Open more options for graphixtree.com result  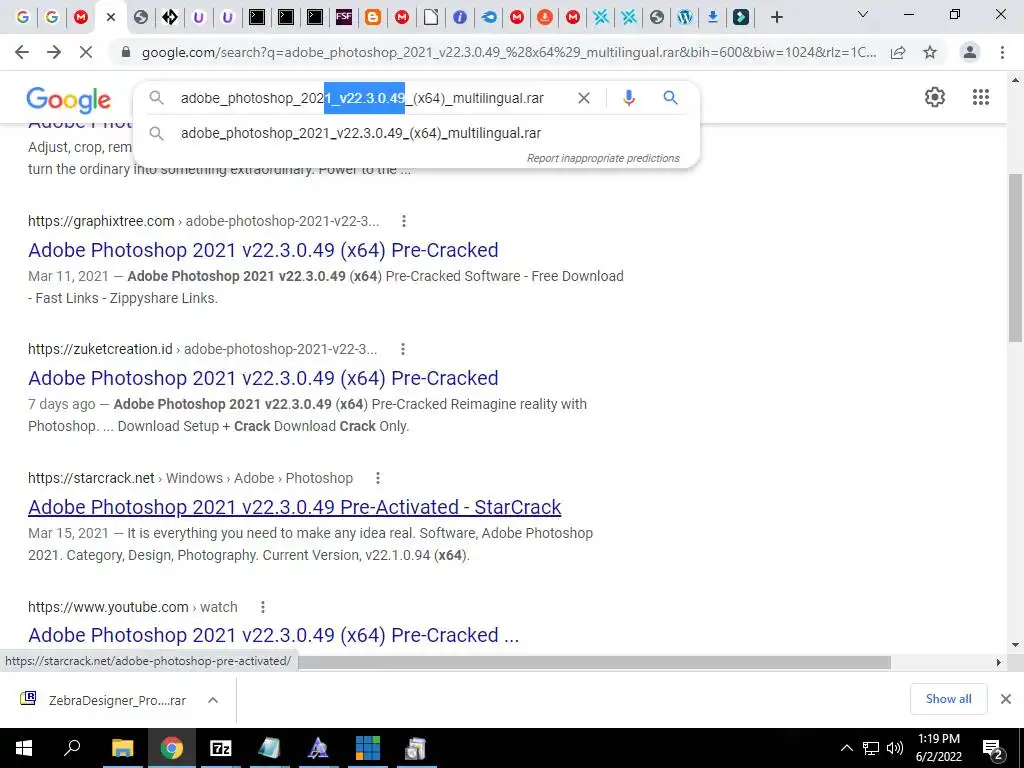point(404,221)
